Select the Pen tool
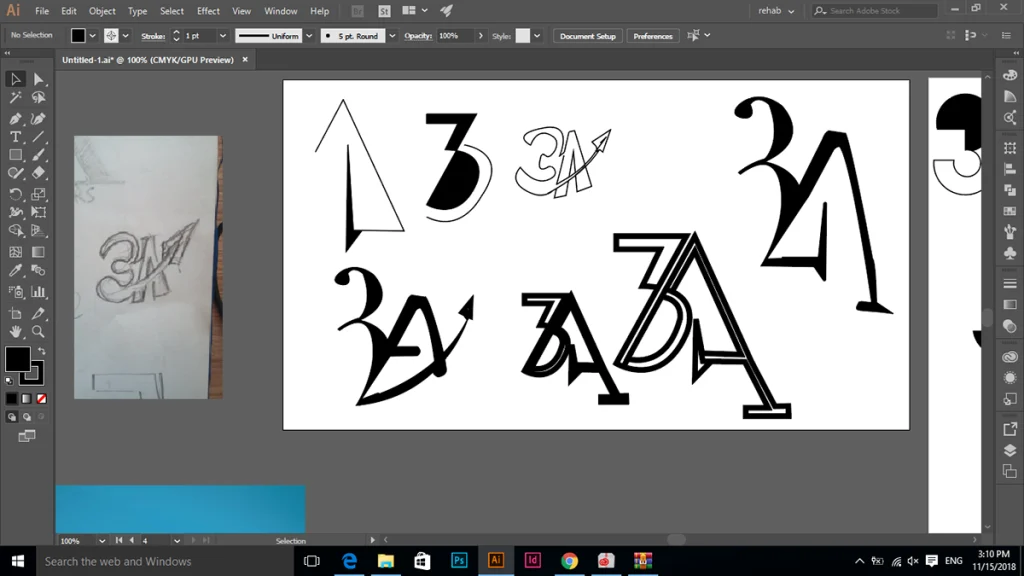This screenshot has height=576, width=1024. point(15,119)
